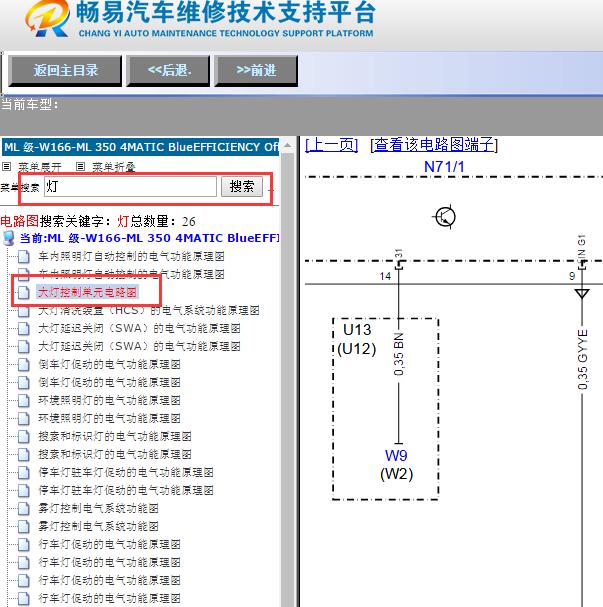Click document icon beside 大灯清洗装置（HCS）
The image size is (603, 607).
[24, 310]
